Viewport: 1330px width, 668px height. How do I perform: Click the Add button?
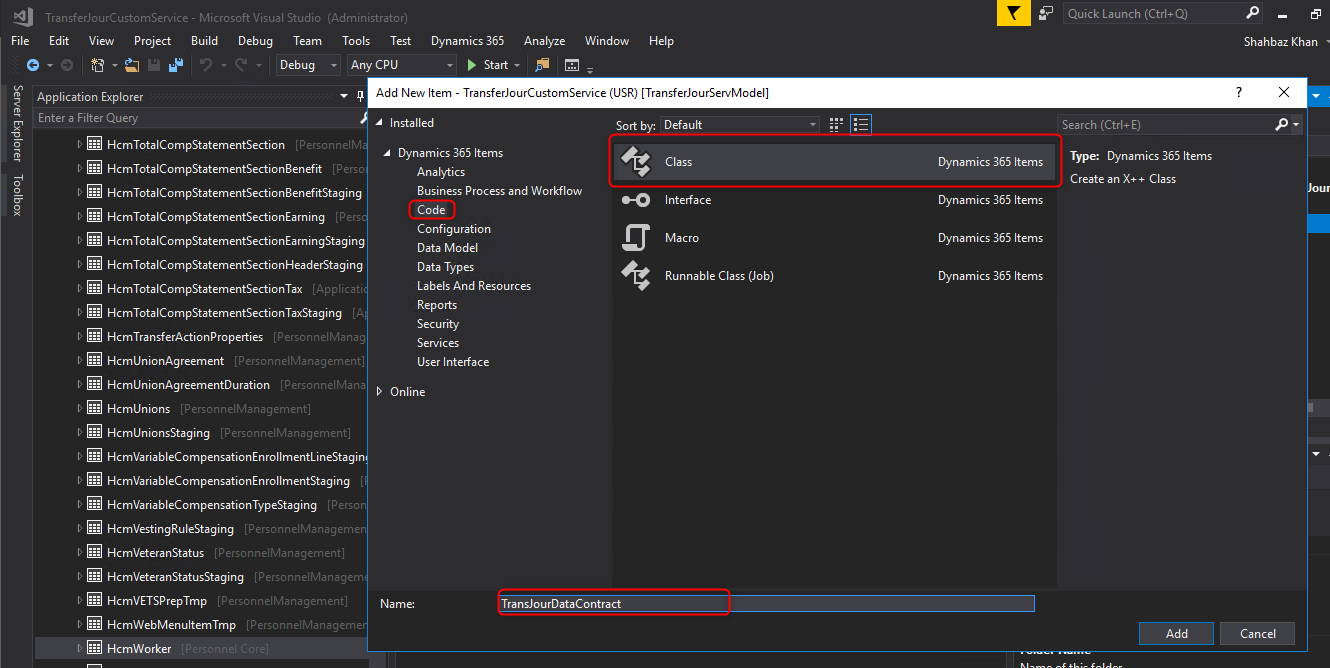click(1176, 633)
